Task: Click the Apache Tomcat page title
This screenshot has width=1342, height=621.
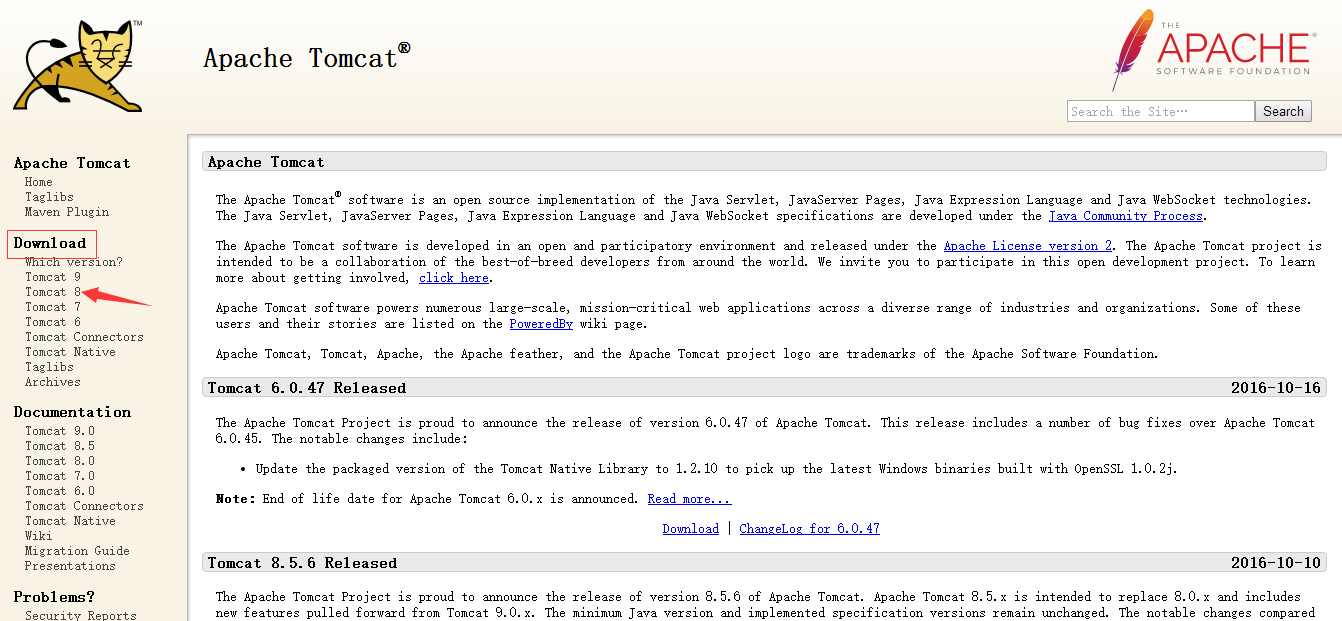Action: pos(307,57)
